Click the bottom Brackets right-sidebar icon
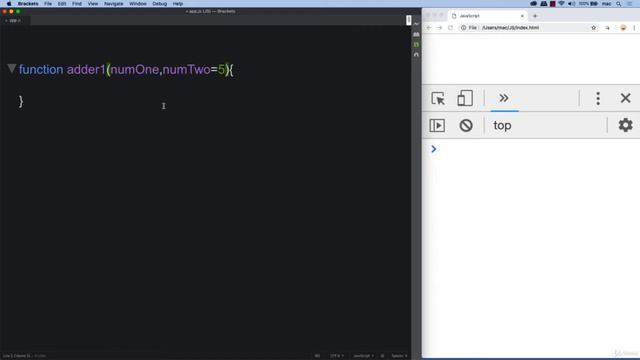Screen dimensions: 640x360 click(416, 54)
